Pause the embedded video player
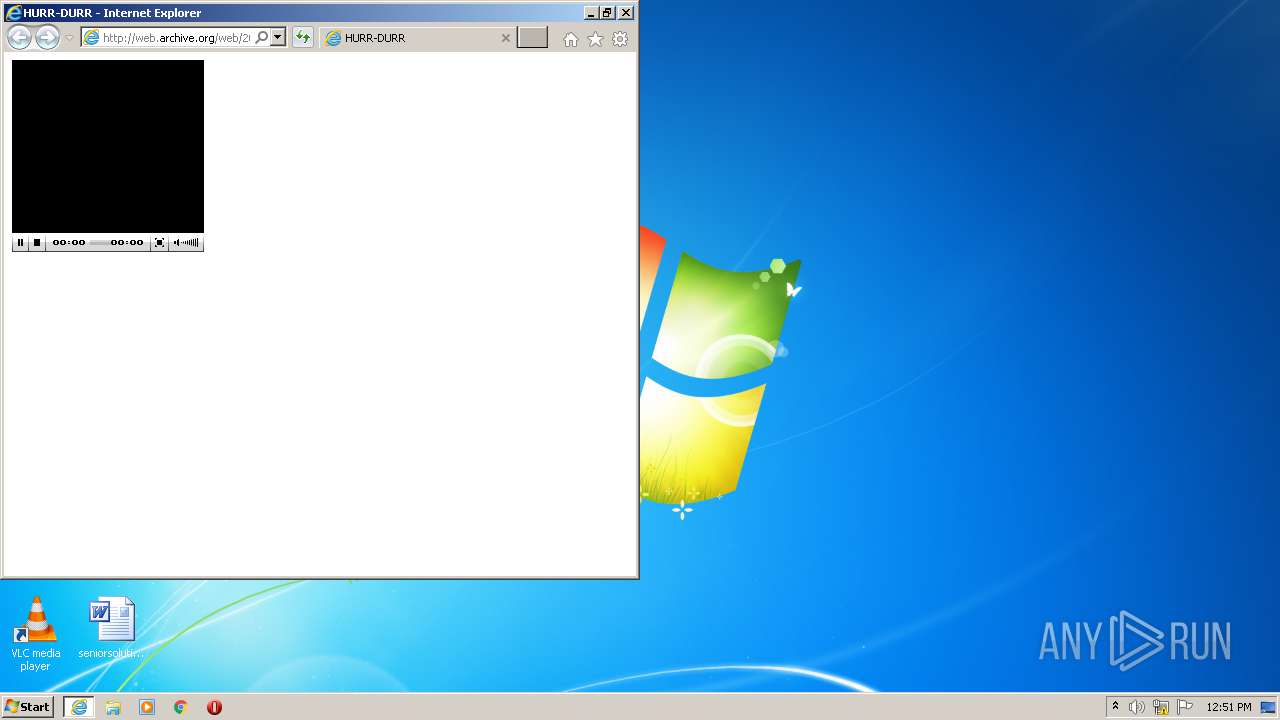 [20, 242]
